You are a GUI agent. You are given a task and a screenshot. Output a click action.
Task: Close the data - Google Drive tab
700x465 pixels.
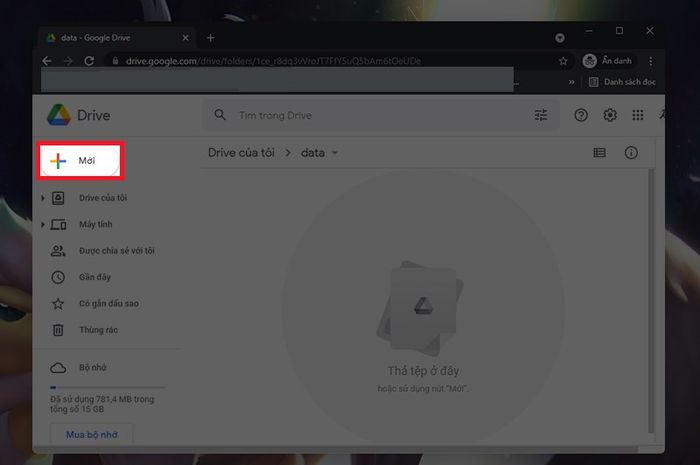[185, 38]
